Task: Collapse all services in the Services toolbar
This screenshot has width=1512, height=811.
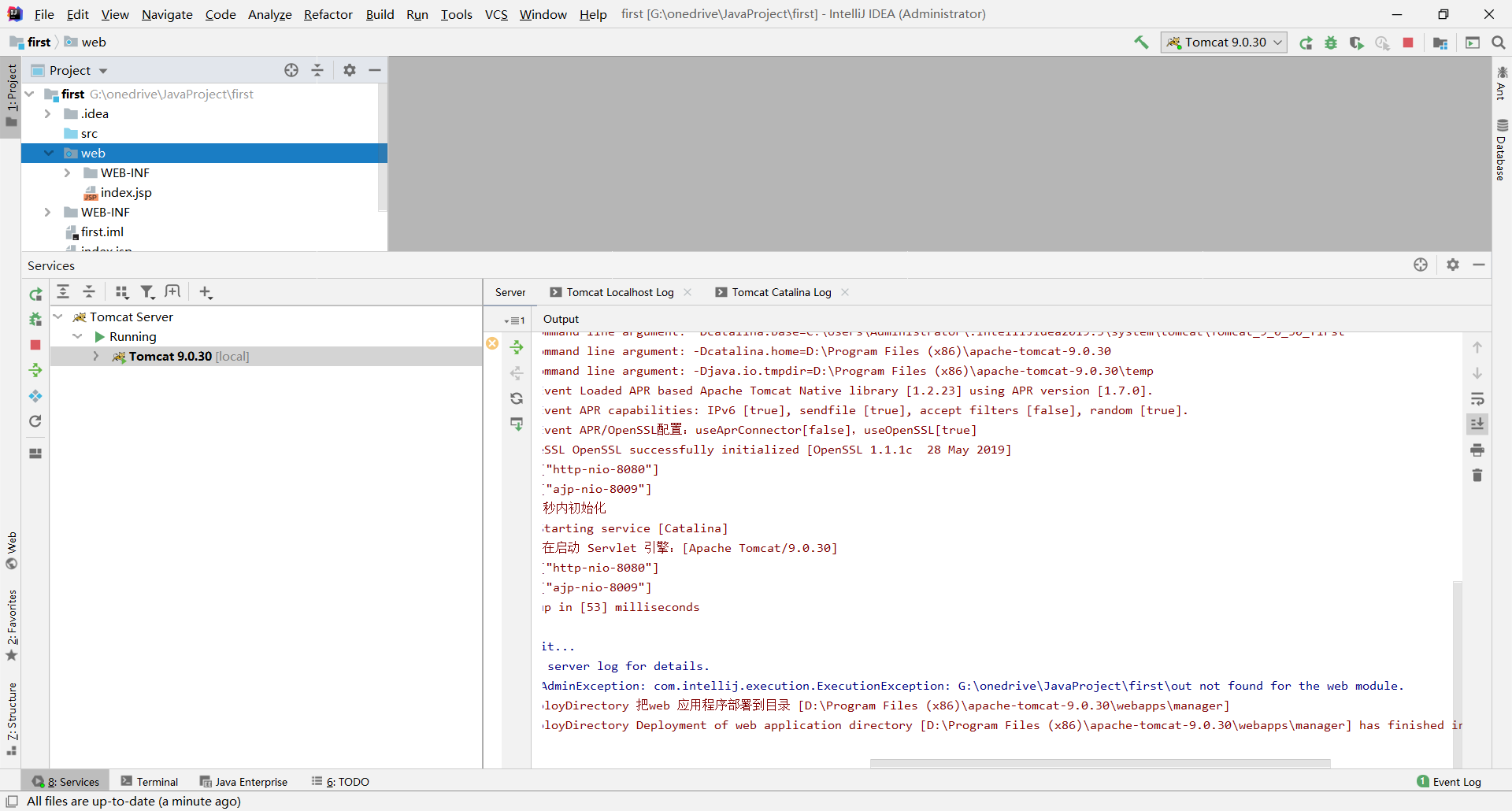Action: click(89, 292)
